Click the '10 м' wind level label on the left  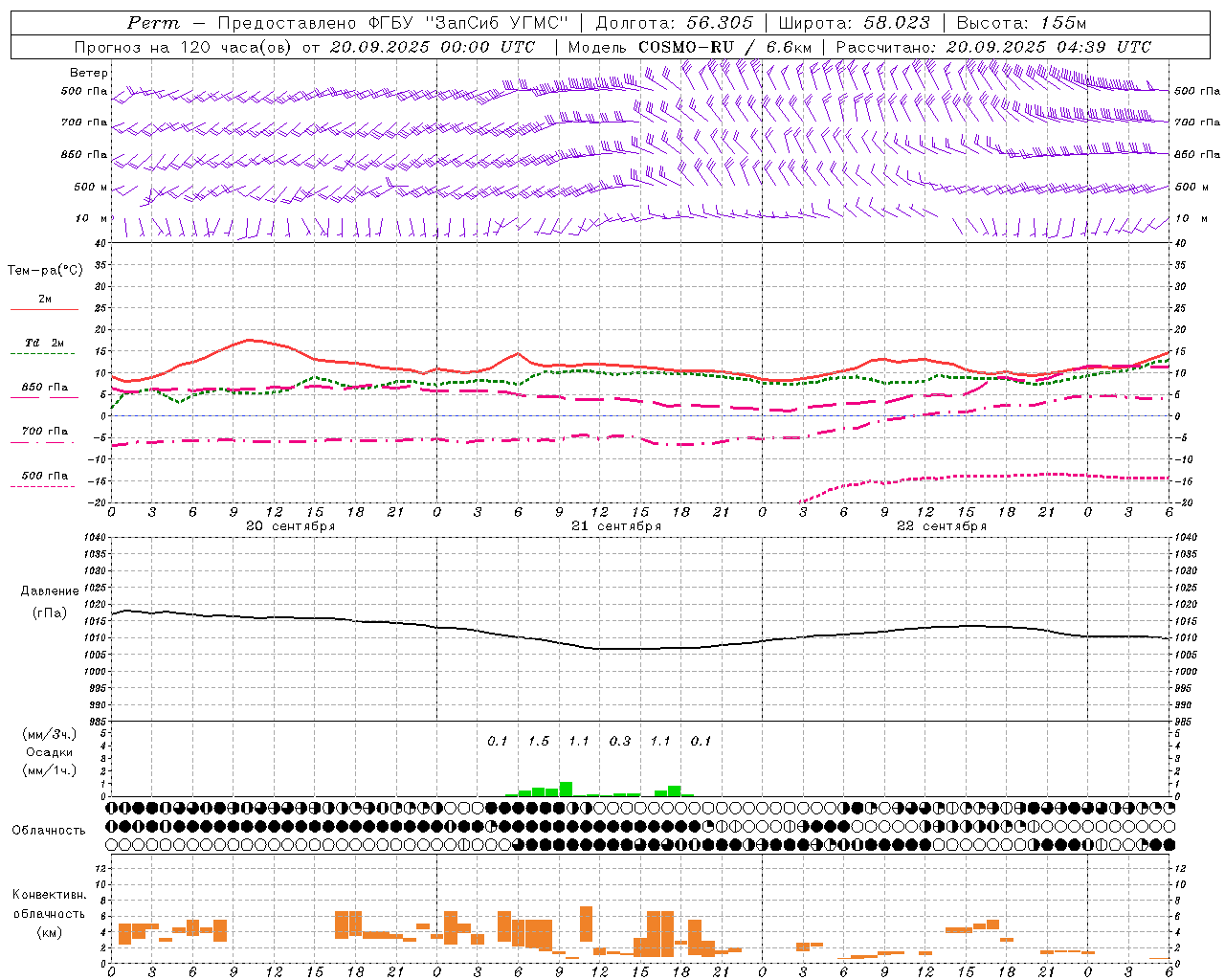91,219
